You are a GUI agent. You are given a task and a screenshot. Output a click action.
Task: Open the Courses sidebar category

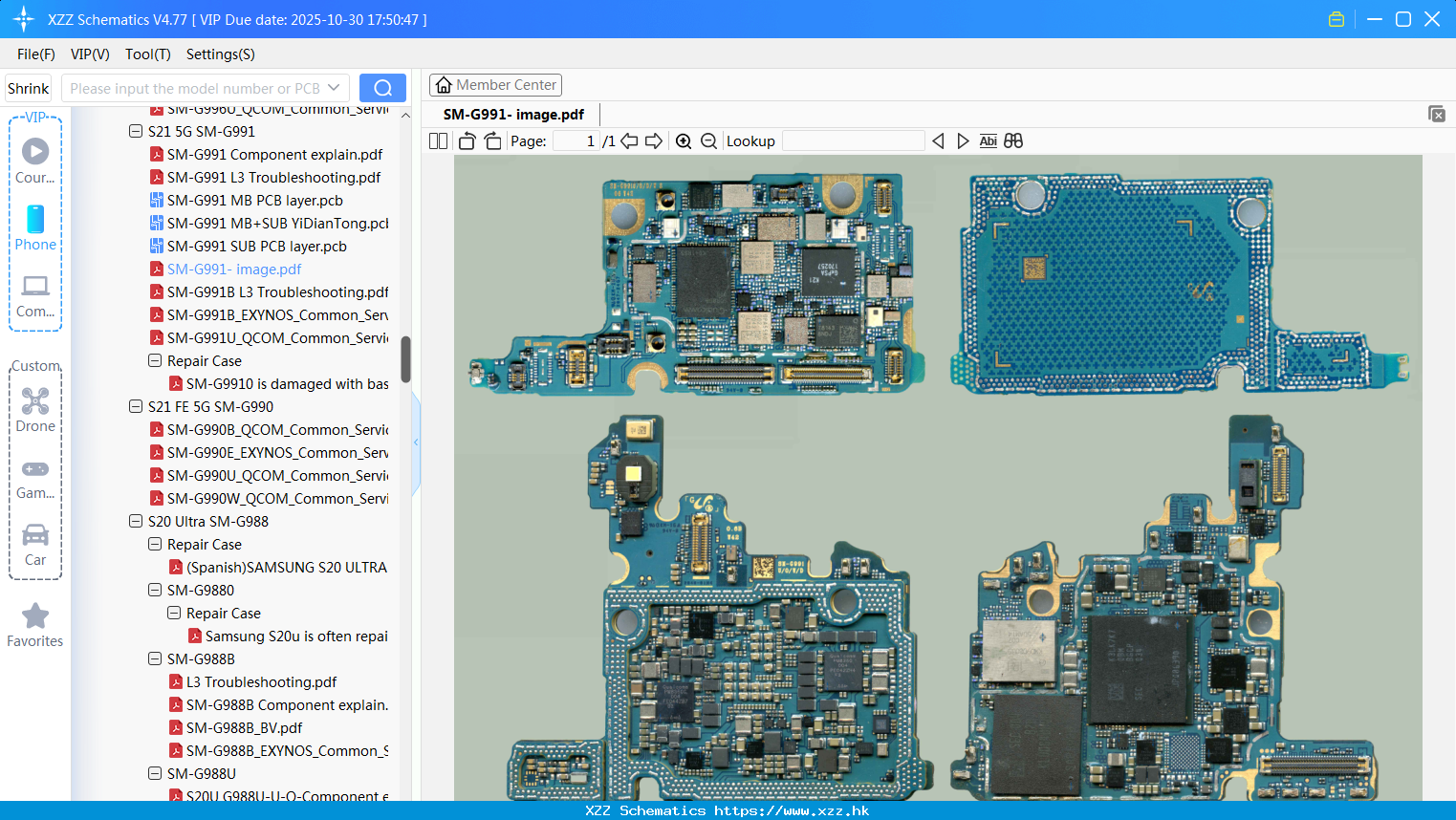[x=35, y=161]
